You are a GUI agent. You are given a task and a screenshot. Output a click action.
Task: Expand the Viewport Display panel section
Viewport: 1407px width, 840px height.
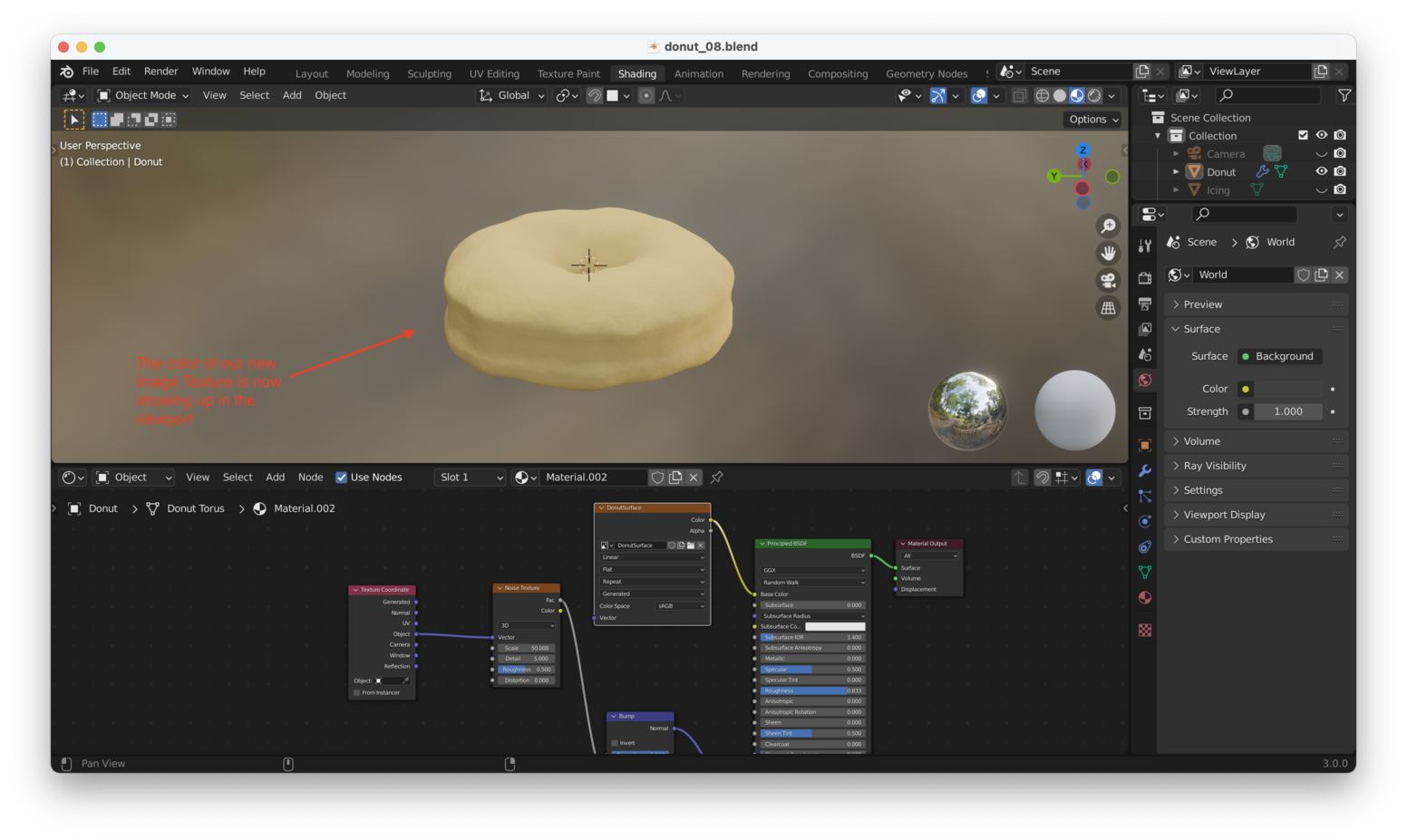click(1224, 514)
